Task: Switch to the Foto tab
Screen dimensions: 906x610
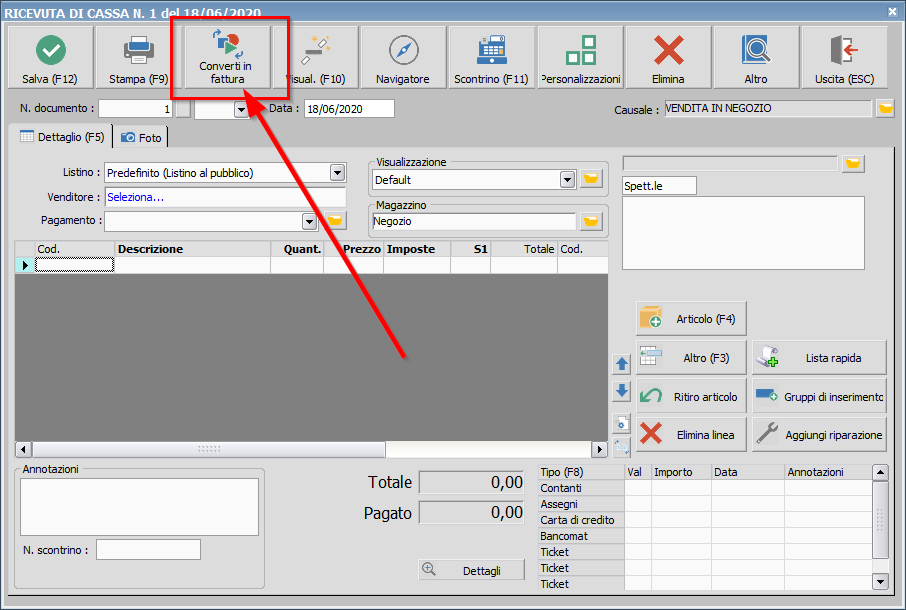Action: 141,137
